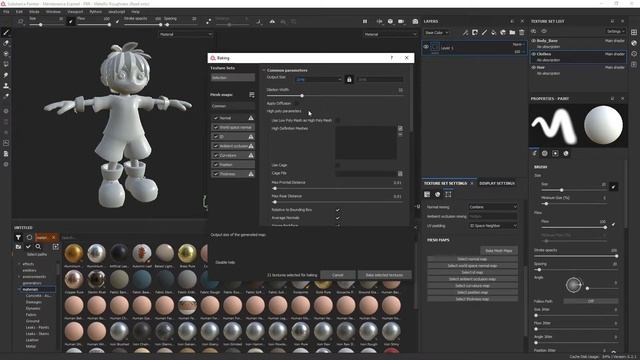Screen dimensions: 640x360
Task: Click Bake Mesh Maps button
Action: 499,251
